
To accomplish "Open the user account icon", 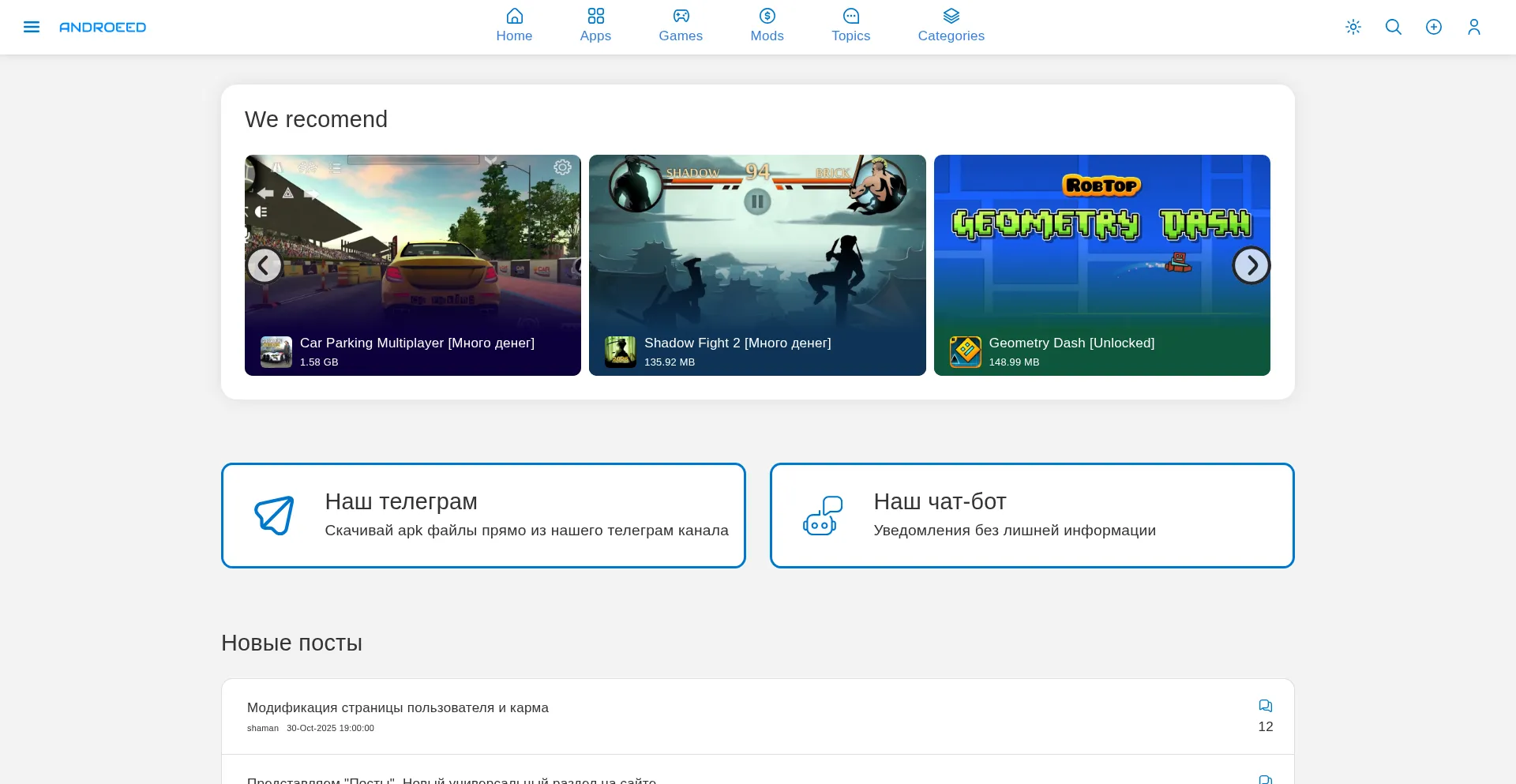I will (1474, 27).
